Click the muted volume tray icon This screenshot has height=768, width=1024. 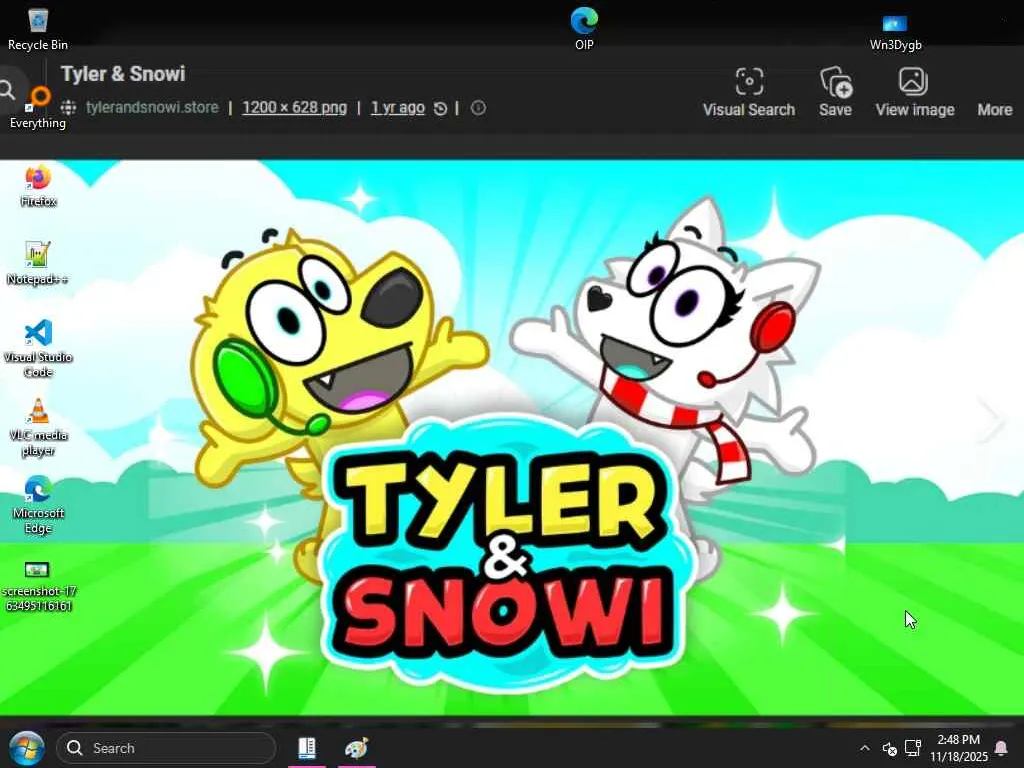tap(889, 748)
